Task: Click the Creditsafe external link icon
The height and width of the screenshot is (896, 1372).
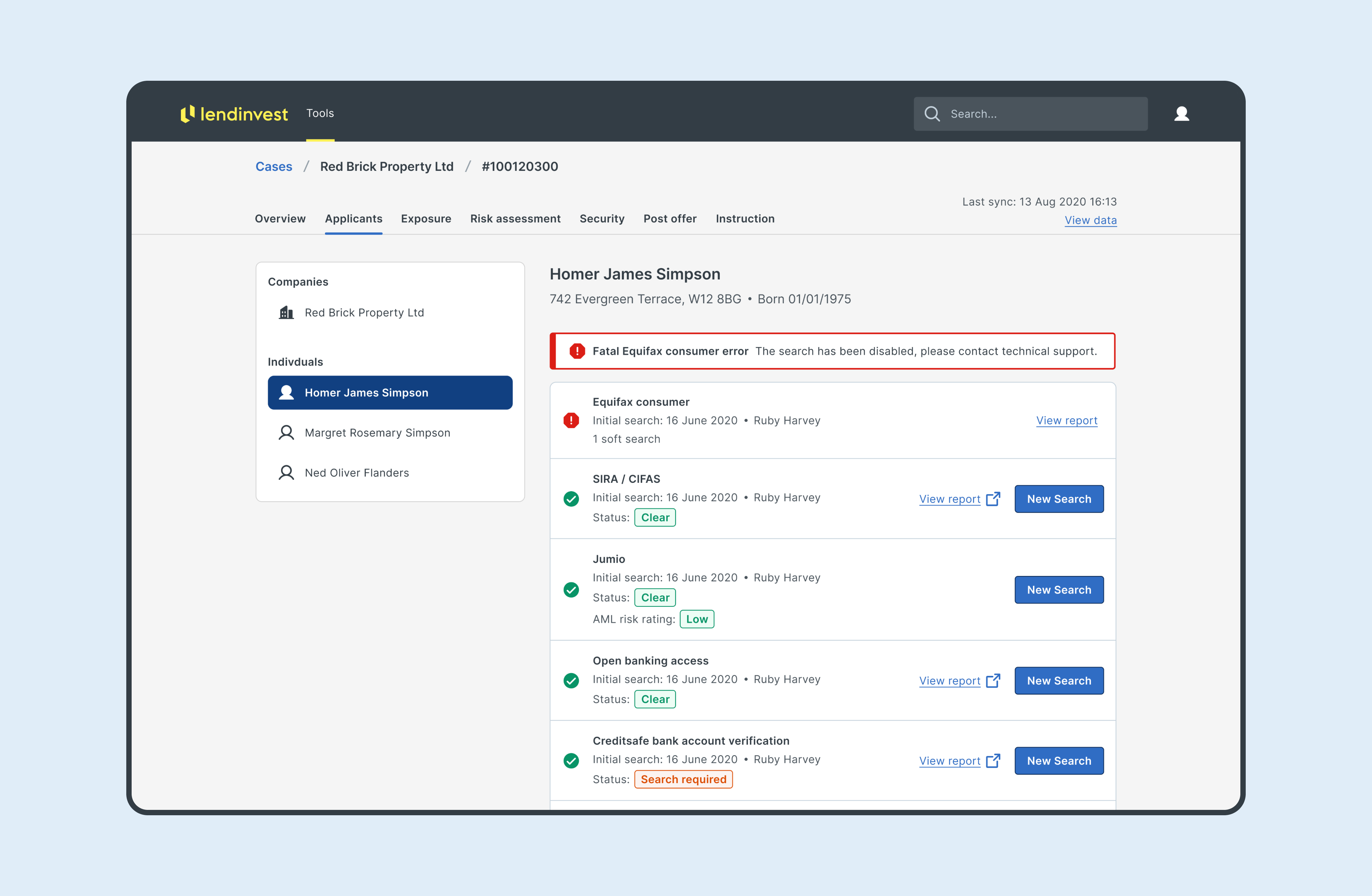Action: (993, 761)
